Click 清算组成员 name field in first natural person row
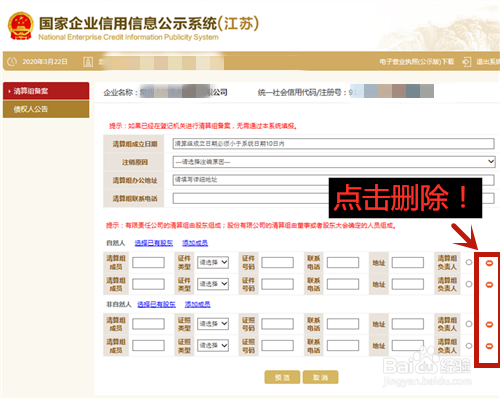Viewport: 500px width, 399px height. [x=148, y=263]
